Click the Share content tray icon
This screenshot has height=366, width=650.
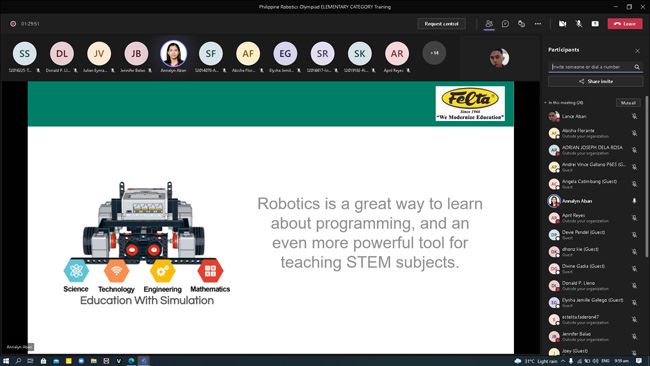click(x=595, y=24)
